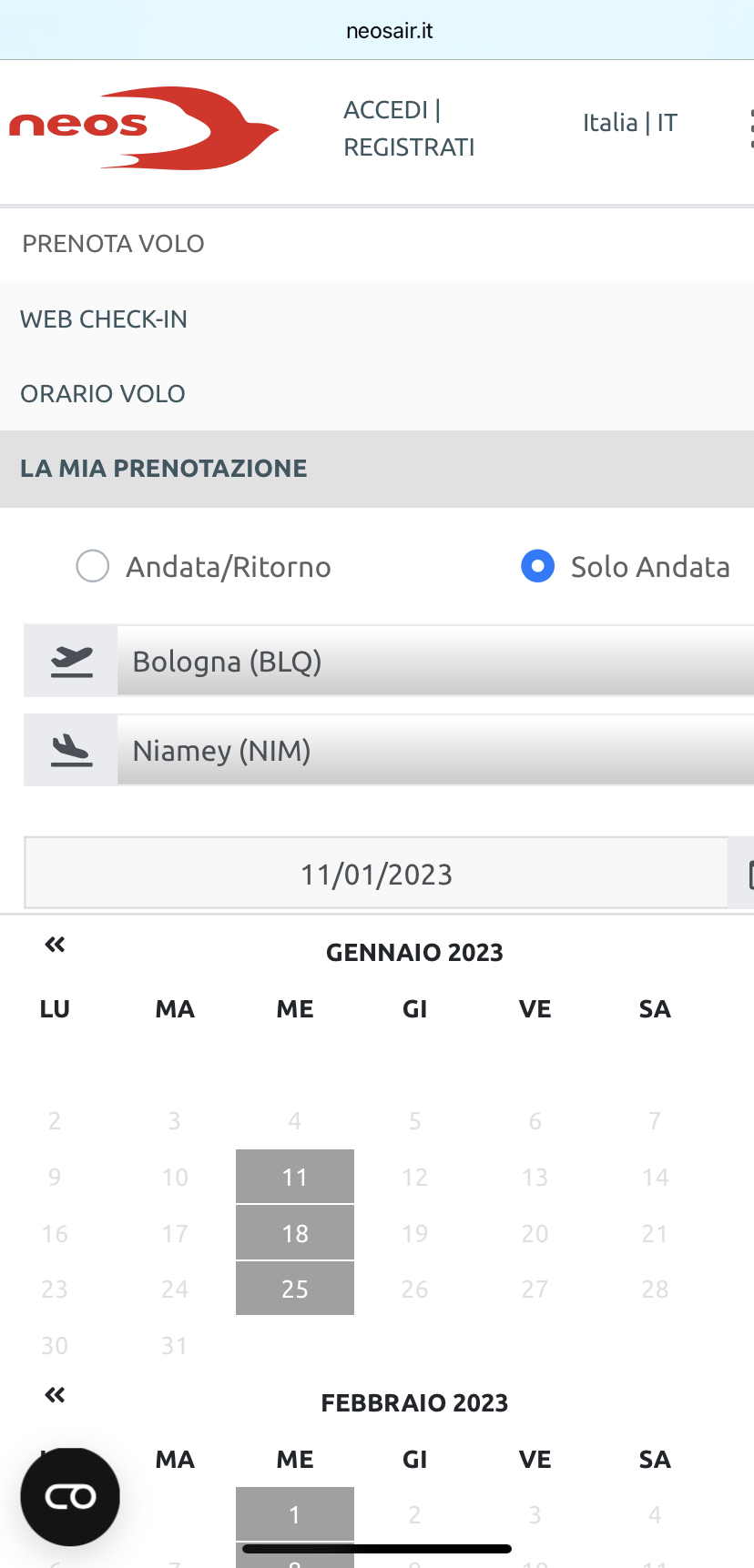Tap the black floating chat widget

coord(70,1497)
